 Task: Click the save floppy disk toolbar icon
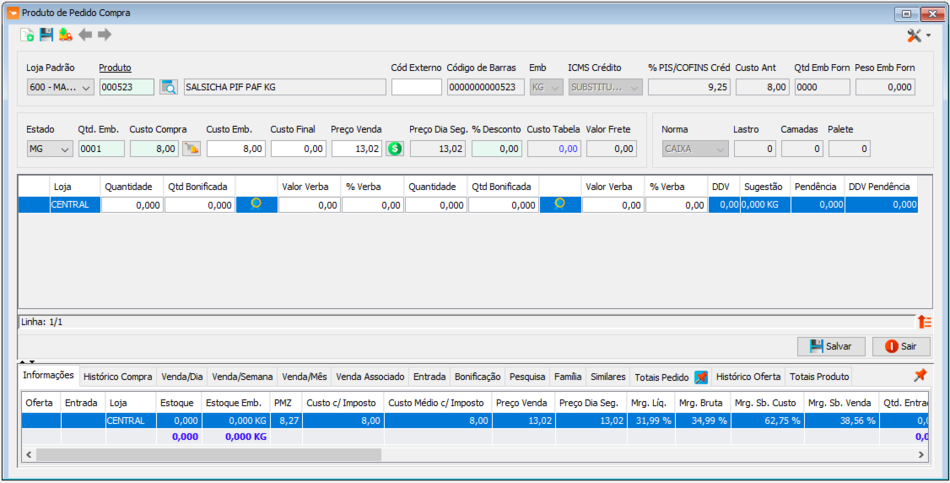pyautogui.click(x=47, y=35)
